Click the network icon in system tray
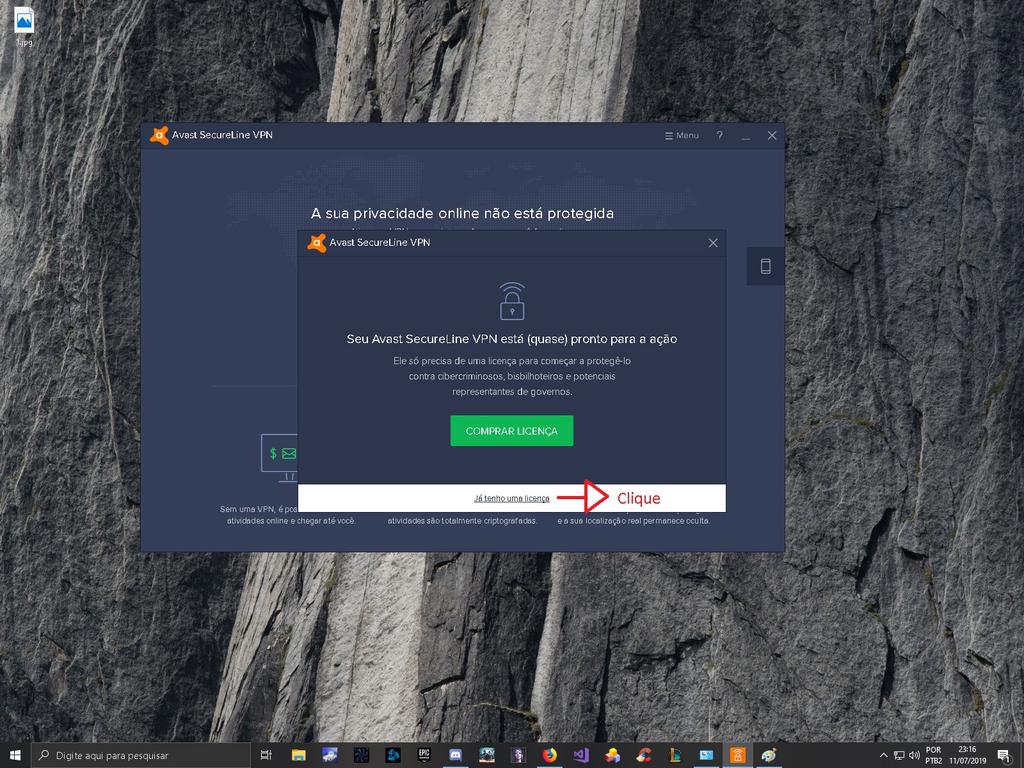This screenshot has height=768, width=1024. coord(899,756)
